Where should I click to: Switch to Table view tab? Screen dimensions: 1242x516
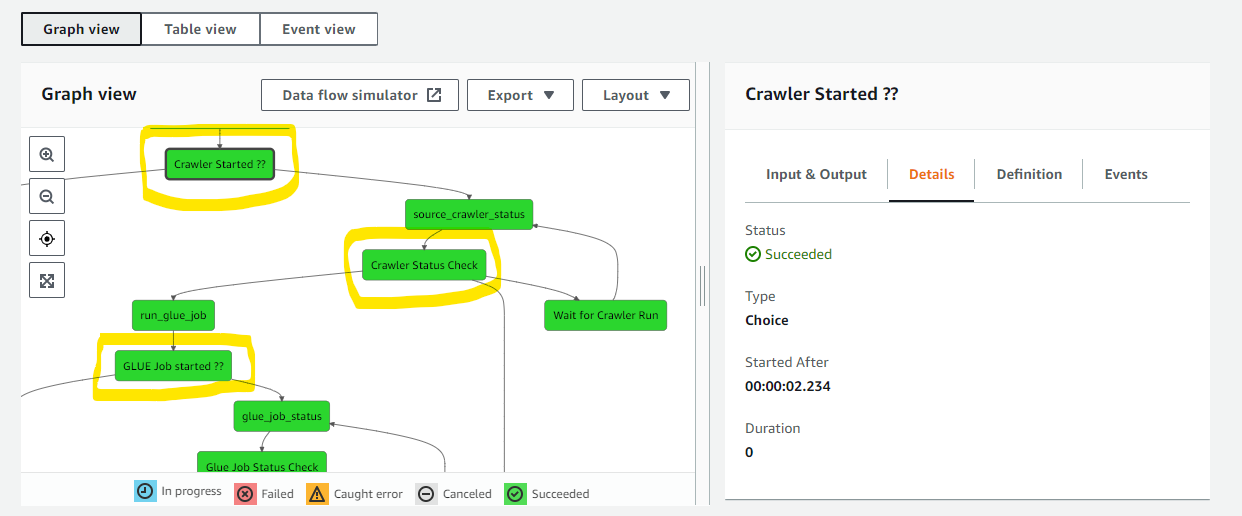click(x=200, y=29)
